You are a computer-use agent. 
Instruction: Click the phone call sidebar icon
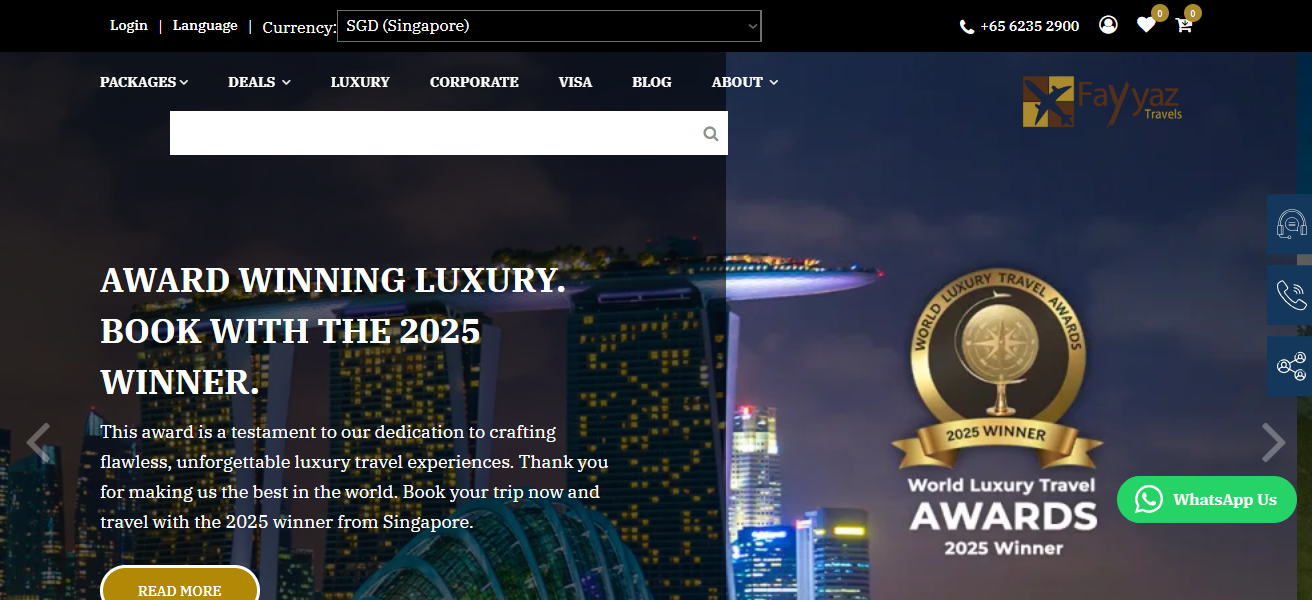[x=1290, y=295]
